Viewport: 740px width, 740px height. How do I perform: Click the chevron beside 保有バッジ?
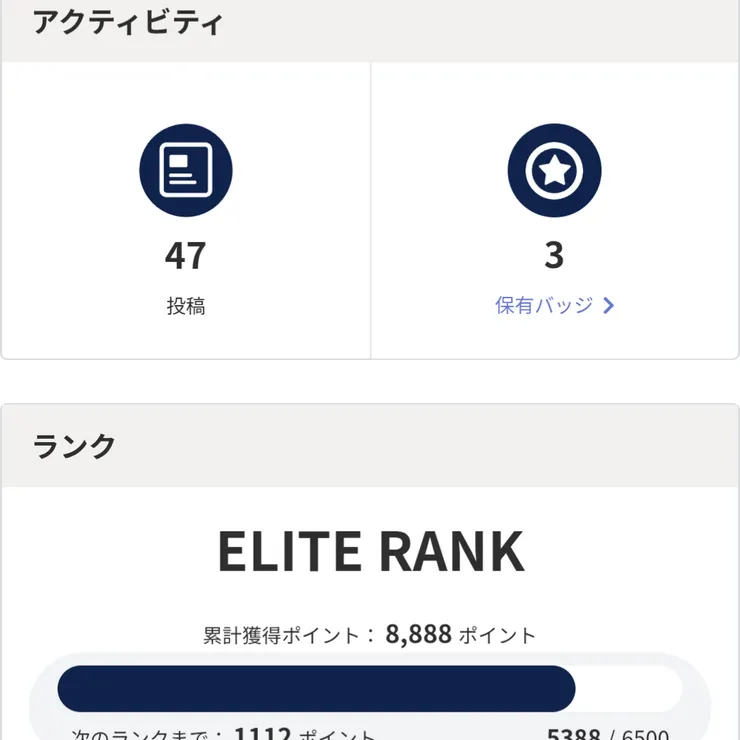[609, 306]
